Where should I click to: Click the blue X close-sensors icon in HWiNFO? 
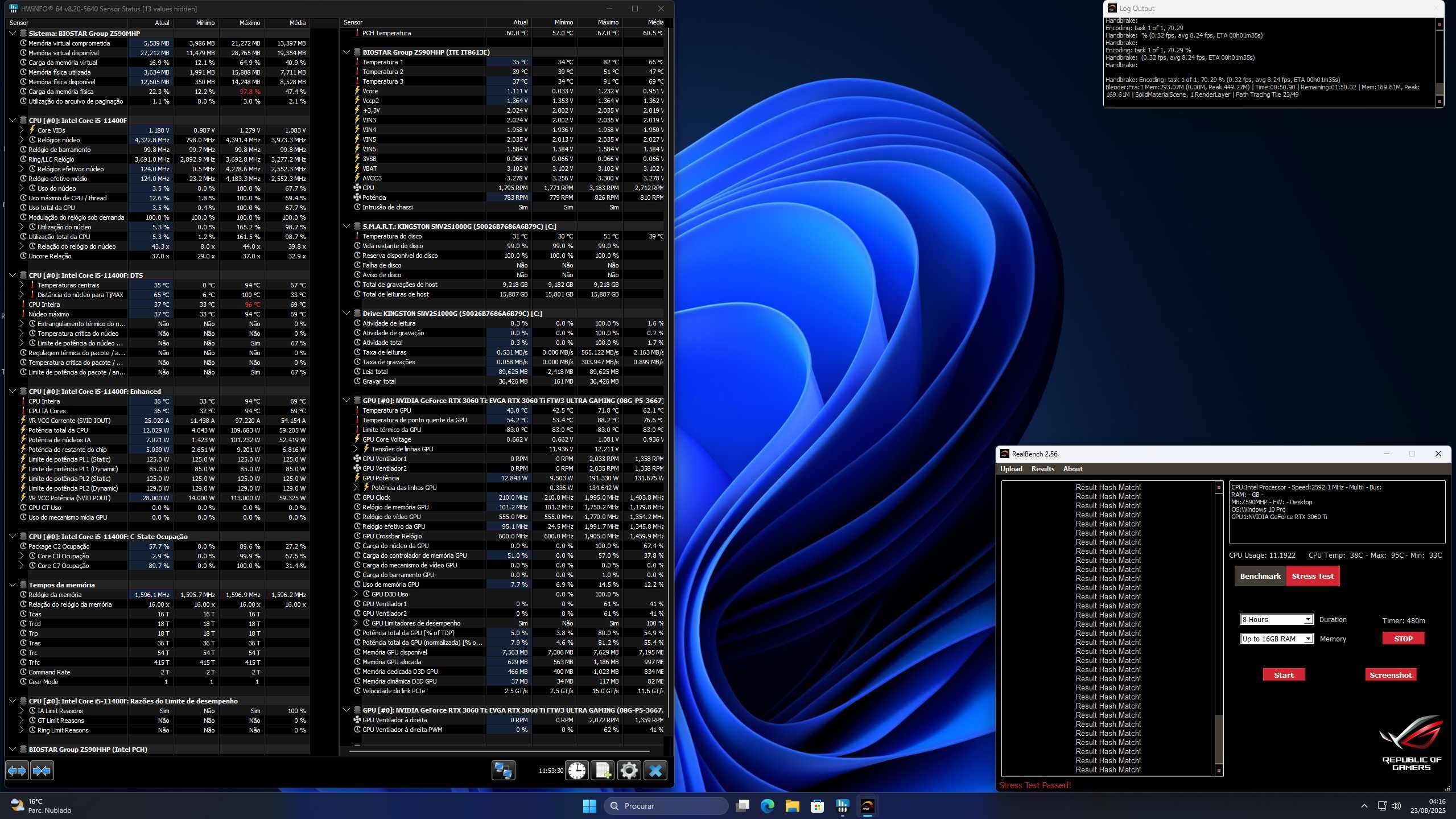tap(655, 771)
